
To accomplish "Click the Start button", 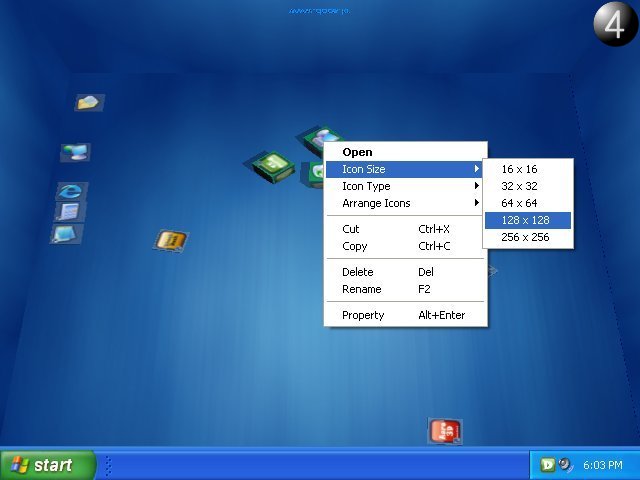I will pos(47,465).
